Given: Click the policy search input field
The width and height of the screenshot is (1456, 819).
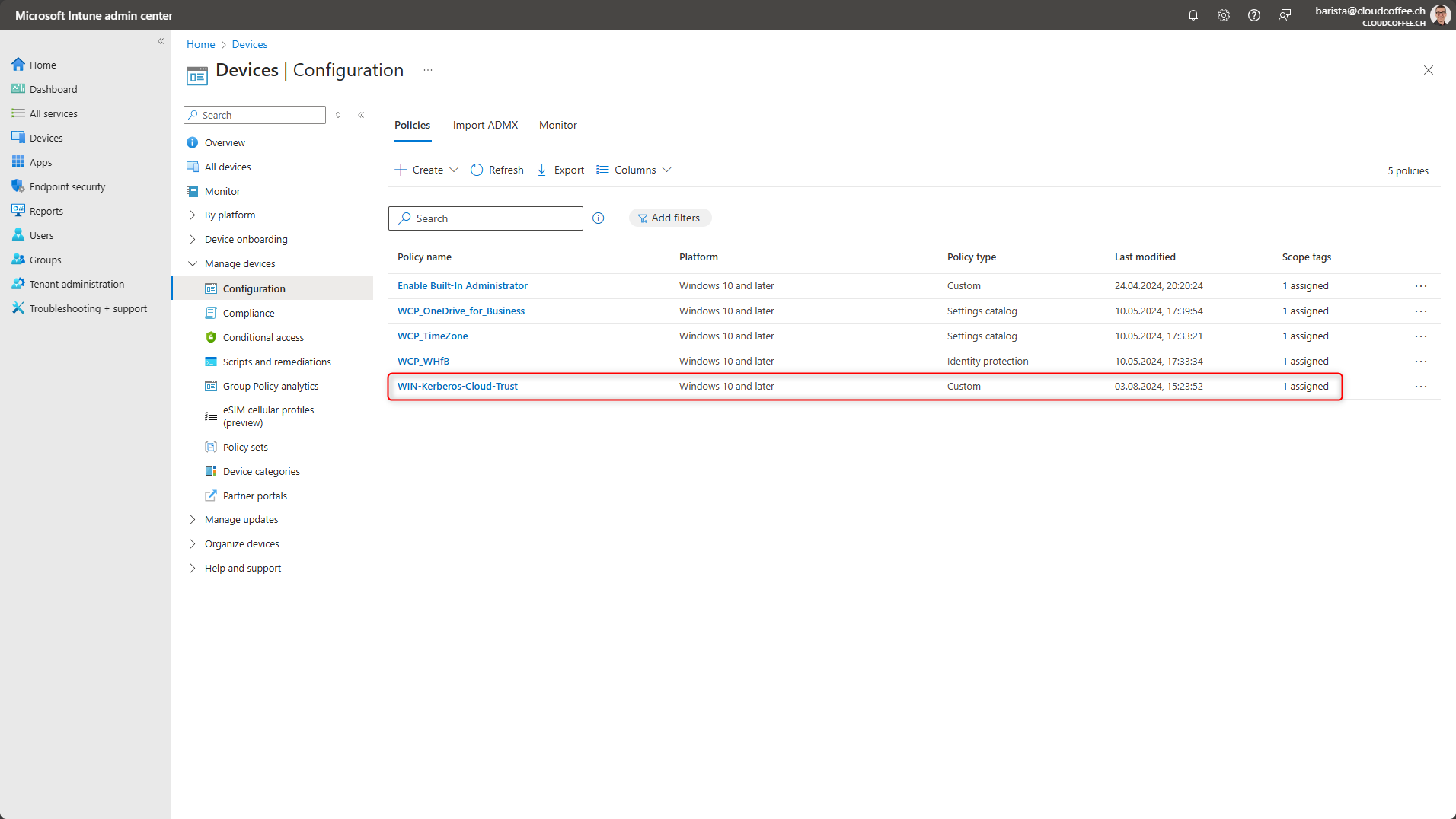Looking at the screenshot, I should coord(495,218).
